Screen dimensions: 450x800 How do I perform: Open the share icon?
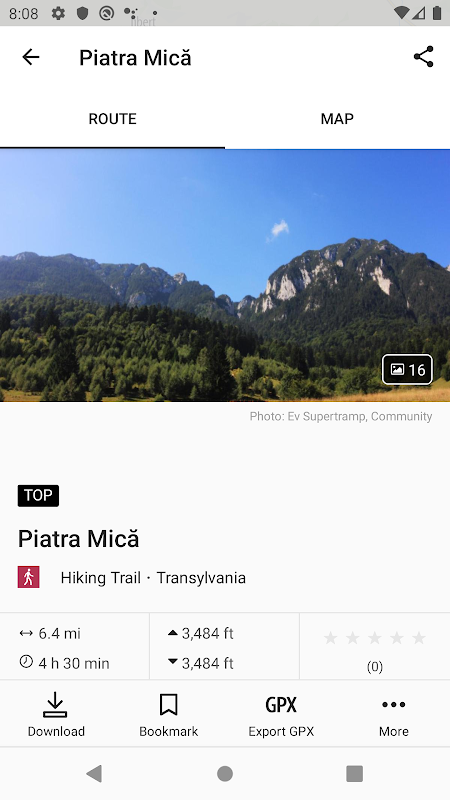[423, 57]
